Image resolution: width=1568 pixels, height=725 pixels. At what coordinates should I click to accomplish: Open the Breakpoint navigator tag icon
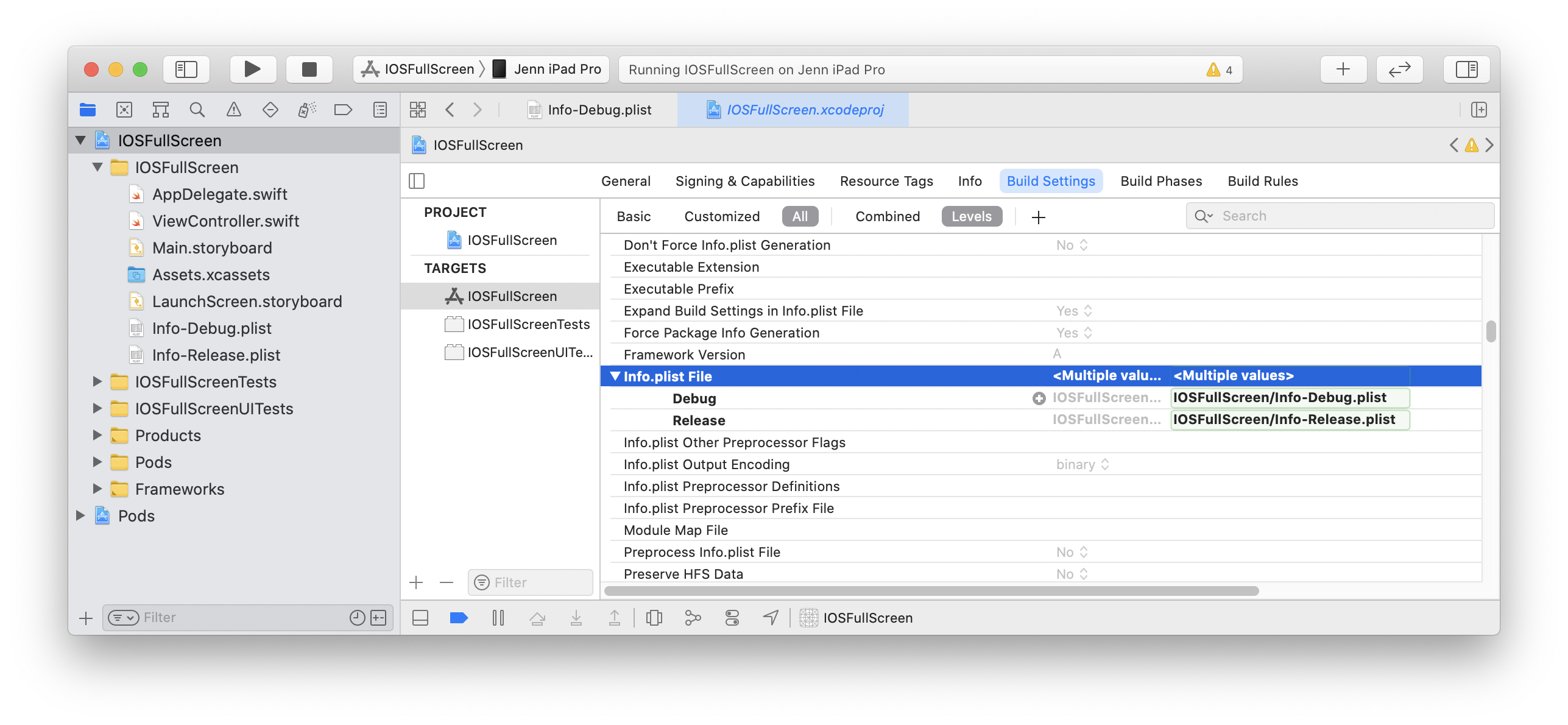(x=343, y=110)
